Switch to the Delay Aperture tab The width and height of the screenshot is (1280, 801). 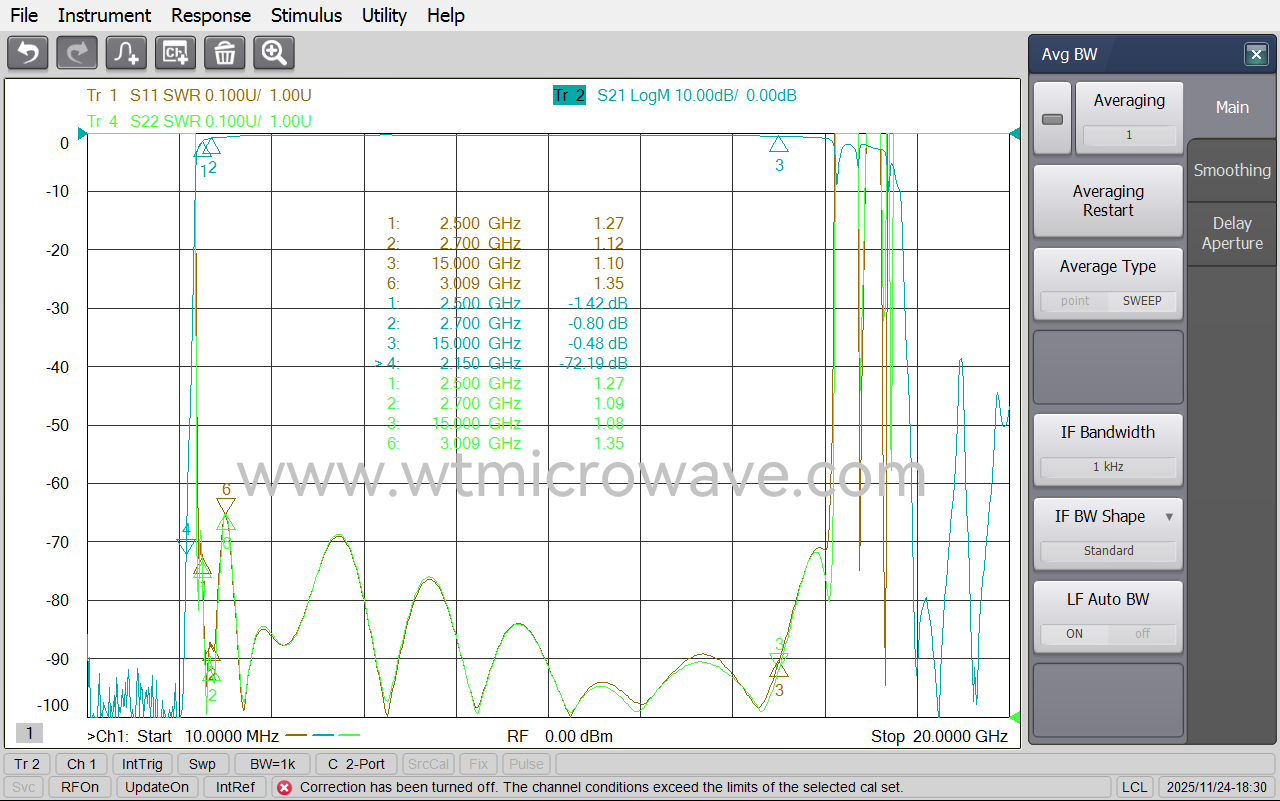1232,234
